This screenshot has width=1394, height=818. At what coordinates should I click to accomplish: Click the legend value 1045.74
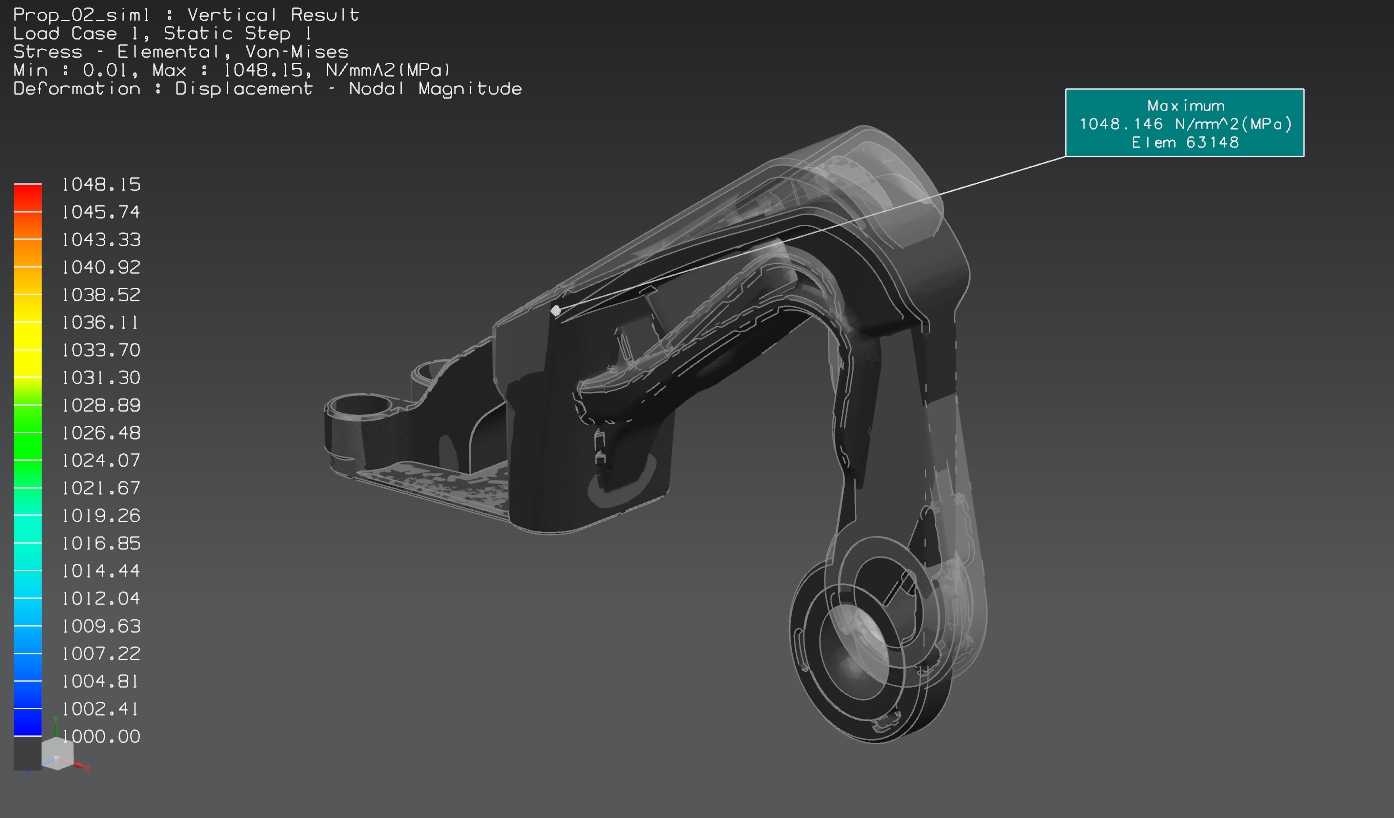click(101, 212)
